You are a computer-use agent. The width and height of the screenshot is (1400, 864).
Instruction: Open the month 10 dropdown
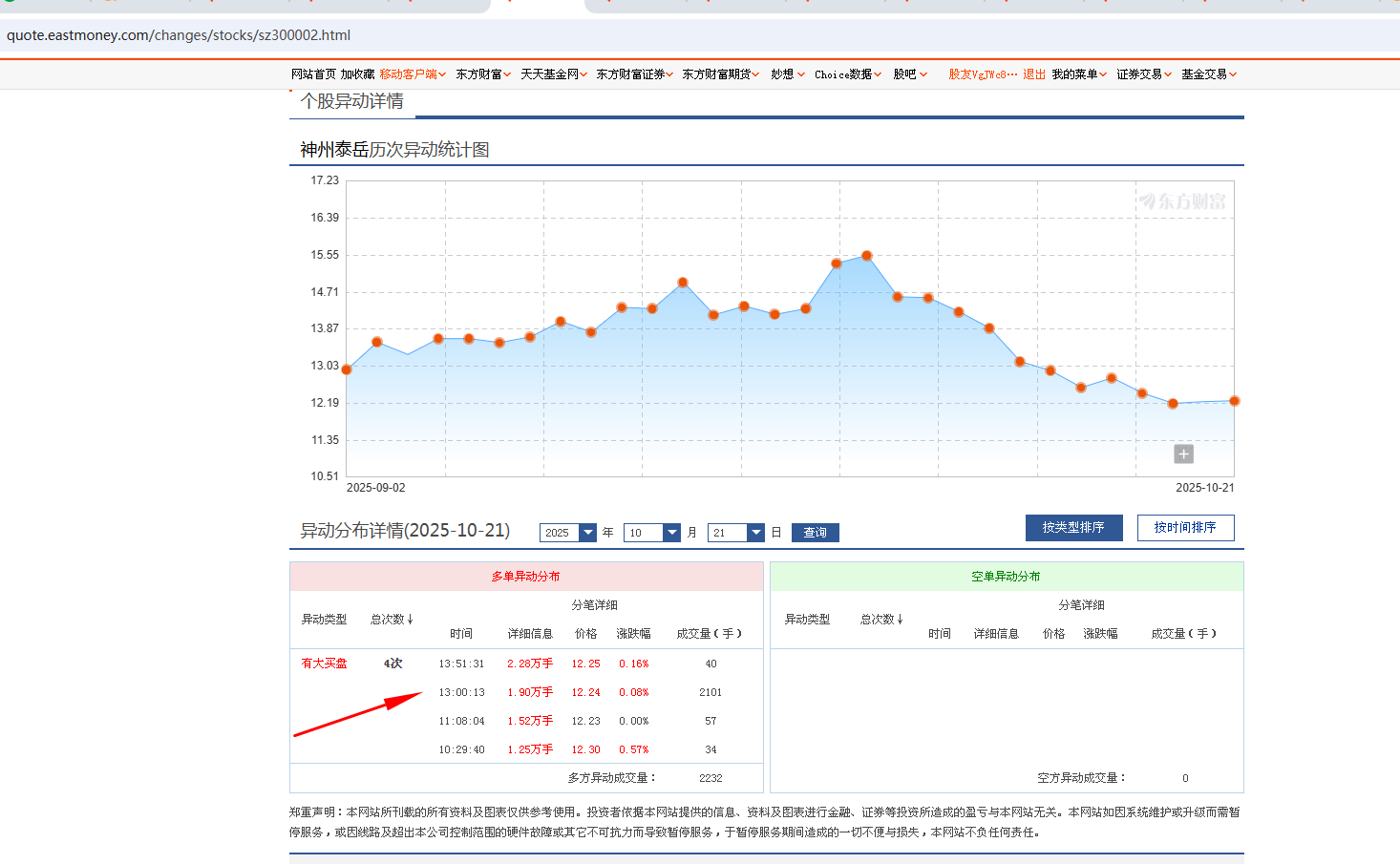(x=652, y=533)
